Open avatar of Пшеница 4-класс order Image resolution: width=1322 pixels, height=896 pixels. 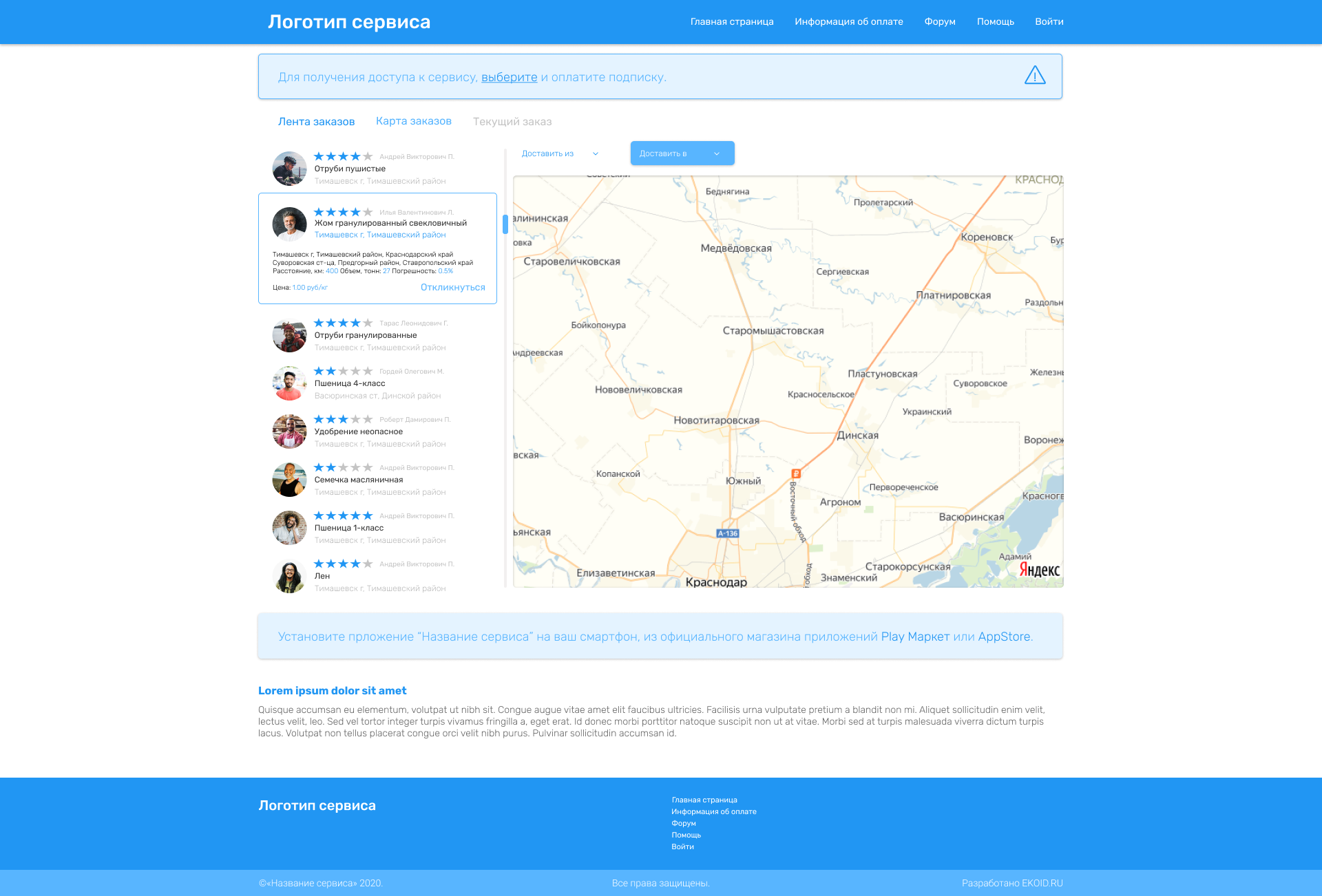pyautogui.click(x=290, y=383)
